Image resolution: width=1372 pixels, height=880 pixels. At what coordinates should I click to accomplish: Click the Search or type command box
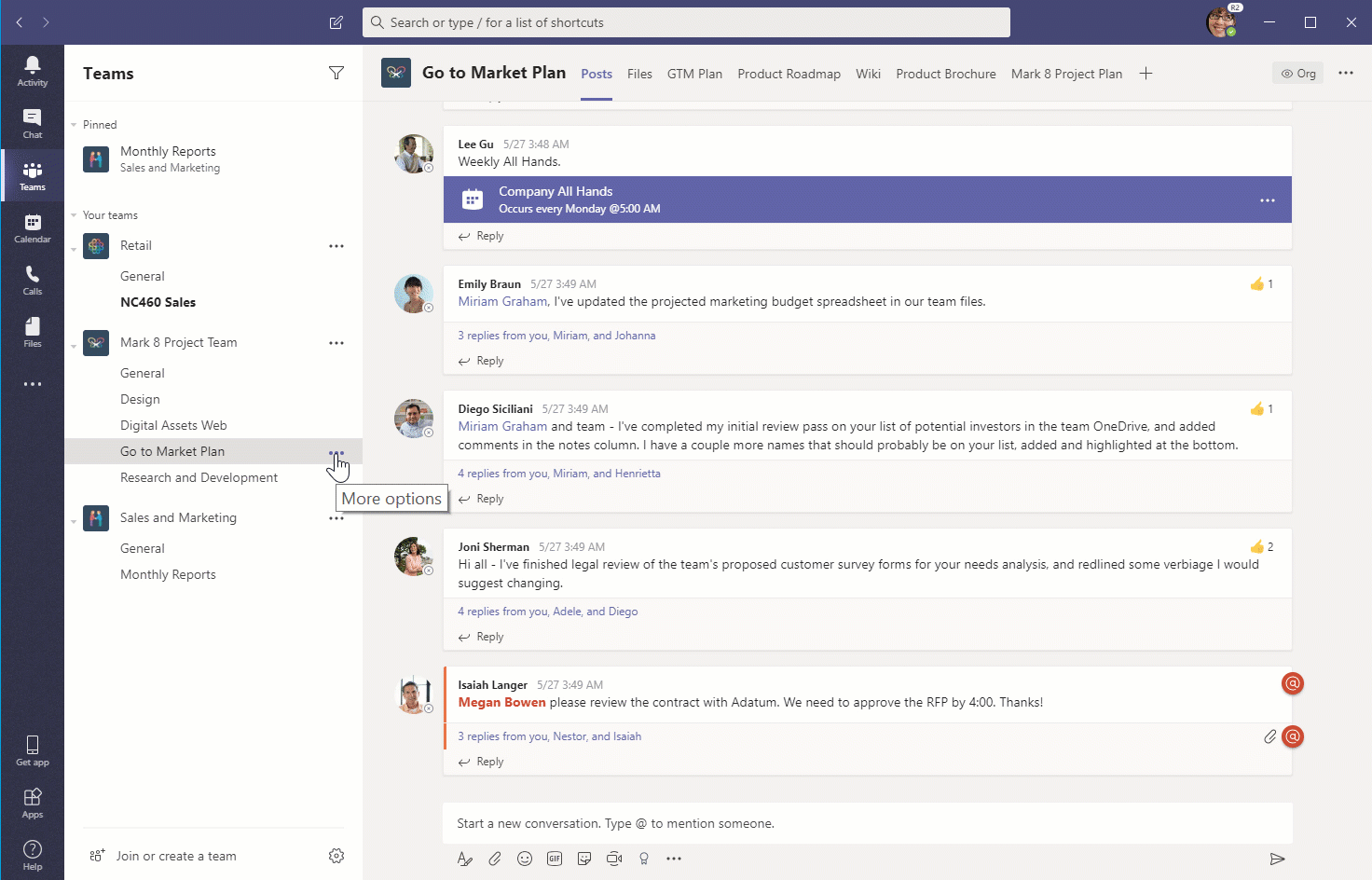[x=686, y=22]
